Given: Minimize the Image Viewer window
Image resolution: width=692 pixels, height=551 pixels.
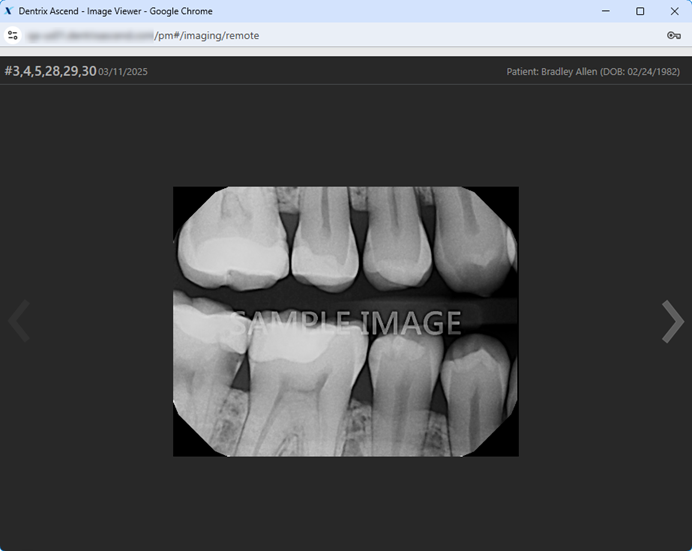Looking at the screenshot, I should pyautogui.click(x=606, y=11).
